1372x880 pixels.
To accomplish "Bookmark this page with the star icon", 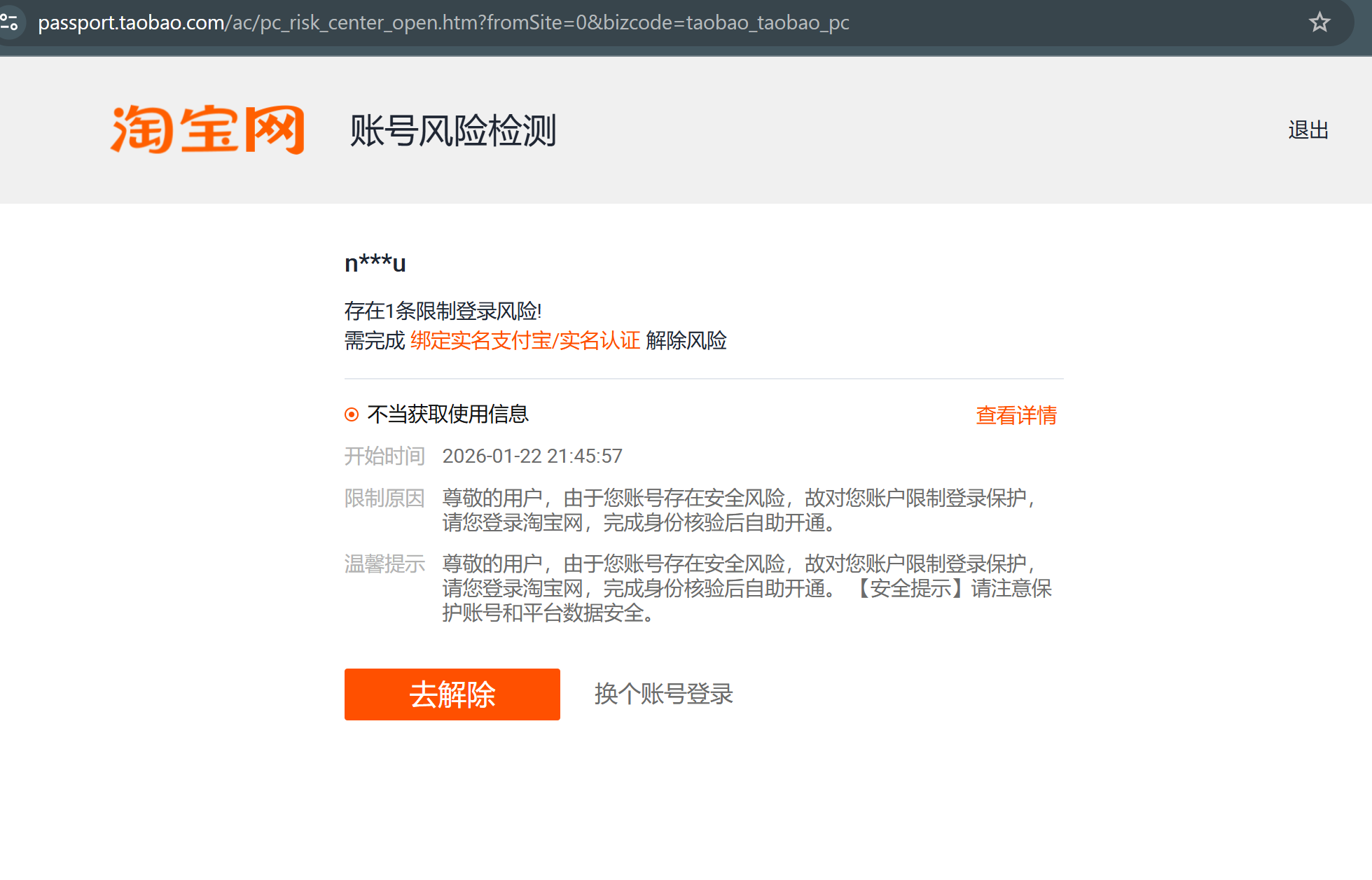I will [x=1319, y=22].
